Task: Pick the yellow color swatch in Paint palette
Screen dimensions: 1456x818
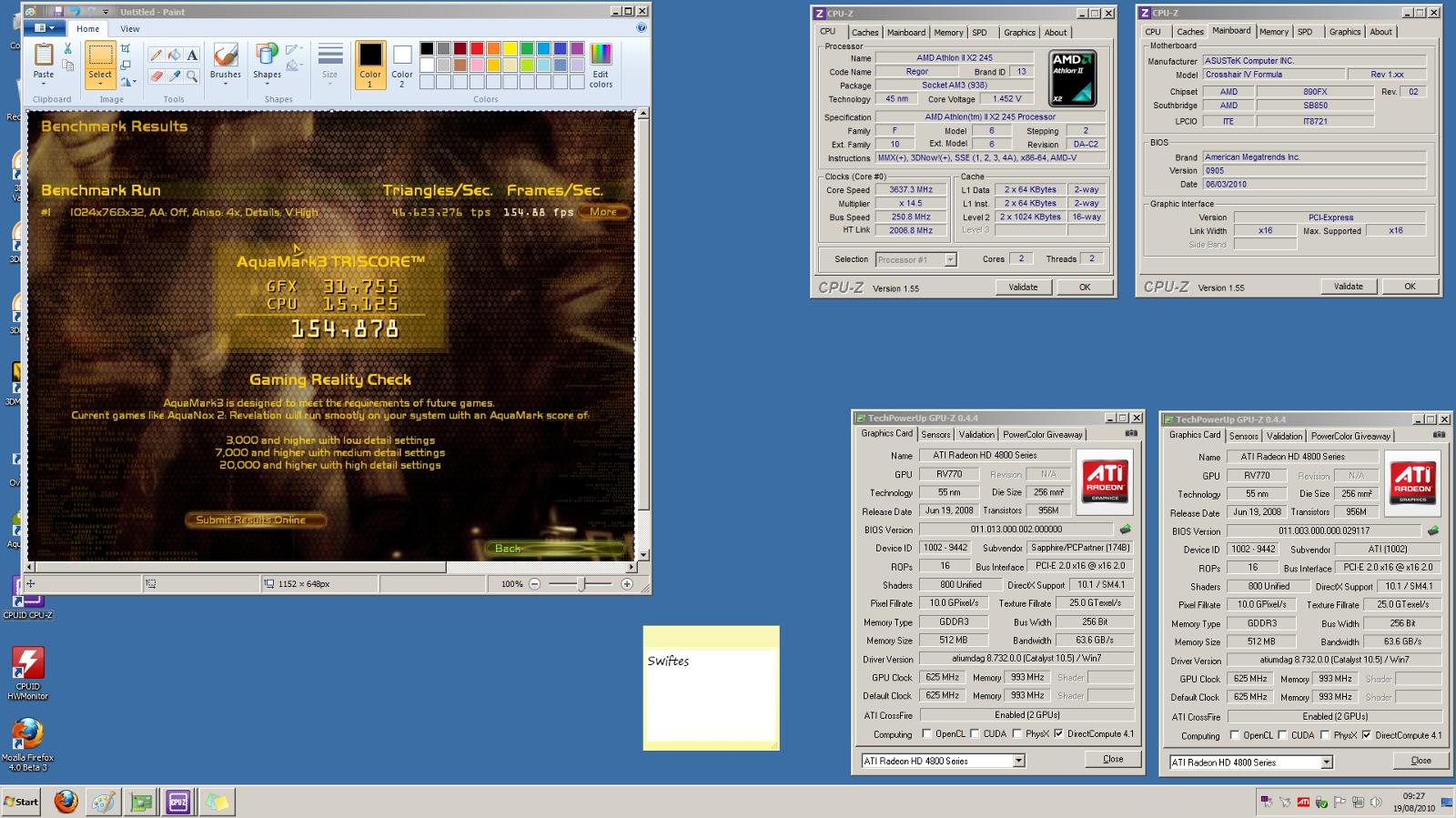Action: [x=511, y=49]
